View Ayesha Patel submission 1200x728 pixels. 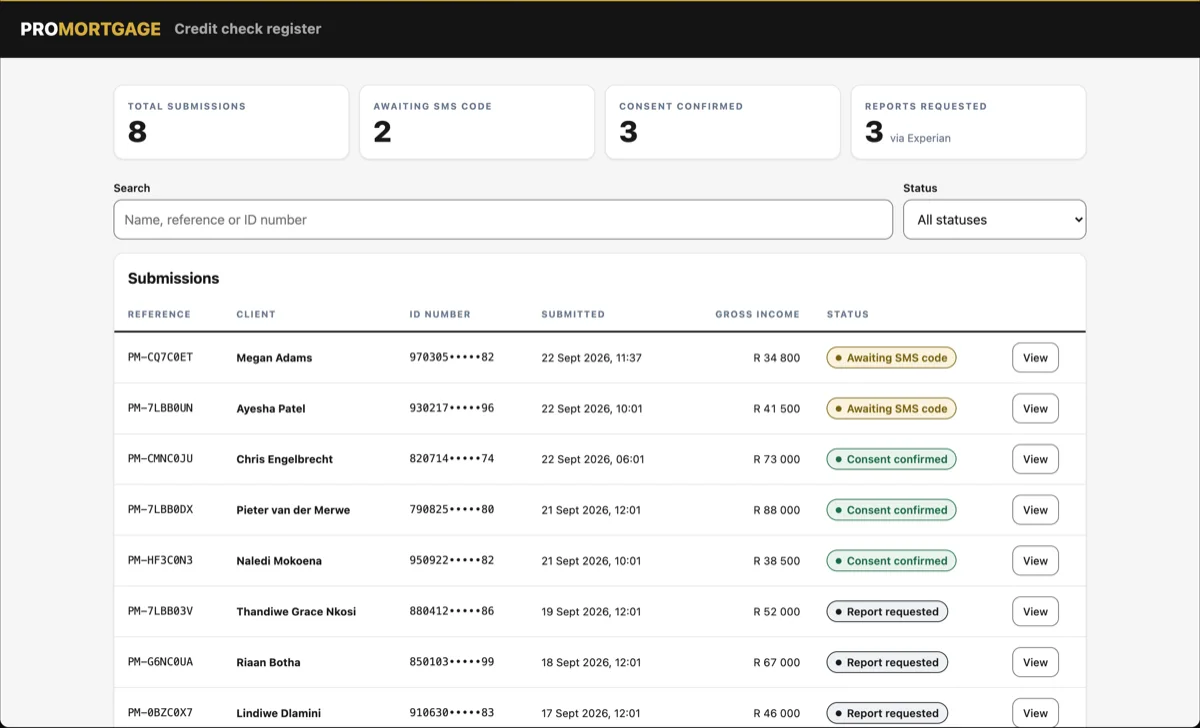(1035, 408)
